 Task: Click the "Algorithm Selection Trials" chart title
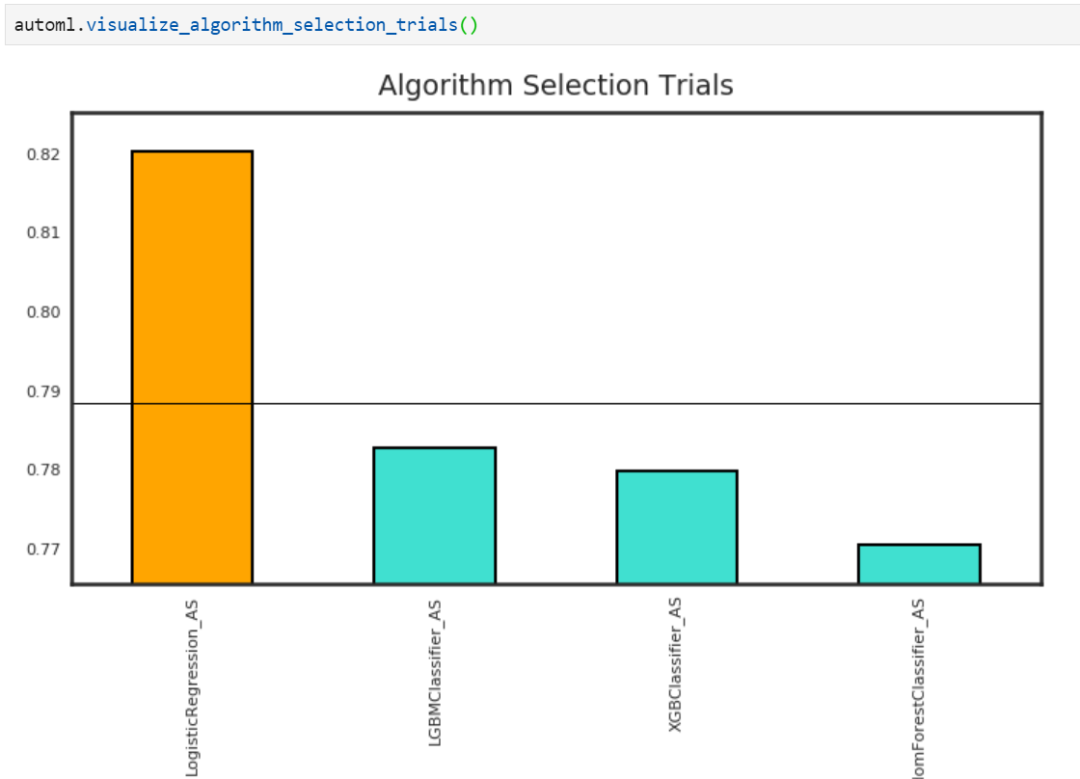click(x=555, y=86)
